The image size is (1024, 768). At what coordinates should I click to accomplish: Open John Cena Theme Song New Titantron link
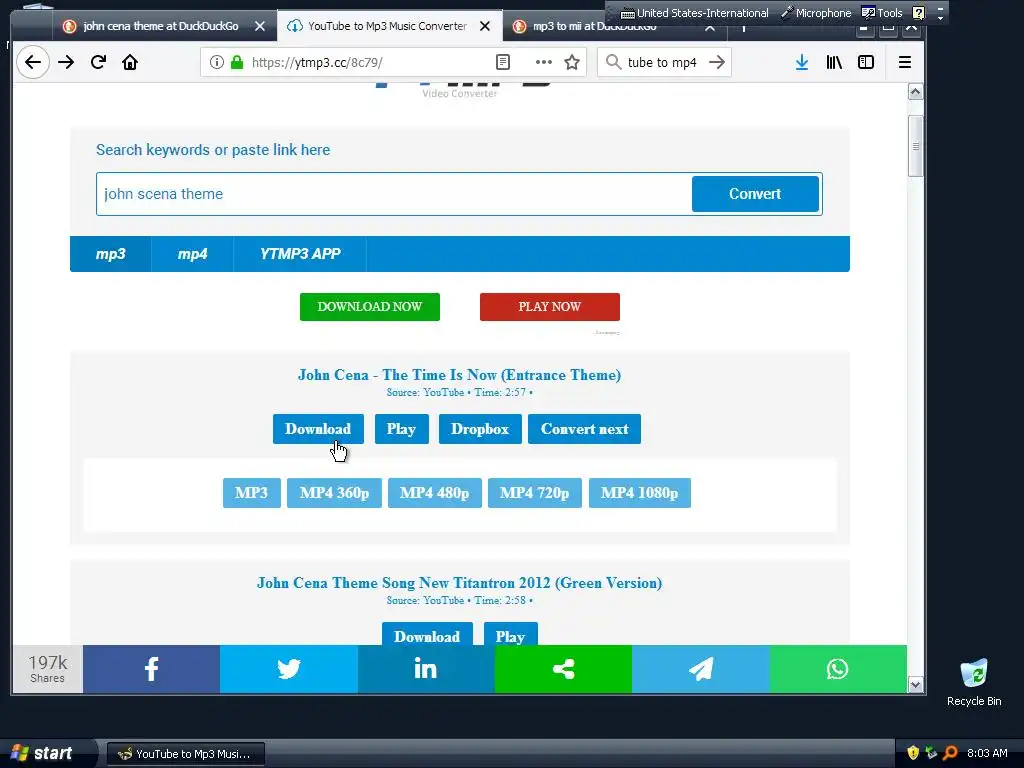[x=459, y=583]
